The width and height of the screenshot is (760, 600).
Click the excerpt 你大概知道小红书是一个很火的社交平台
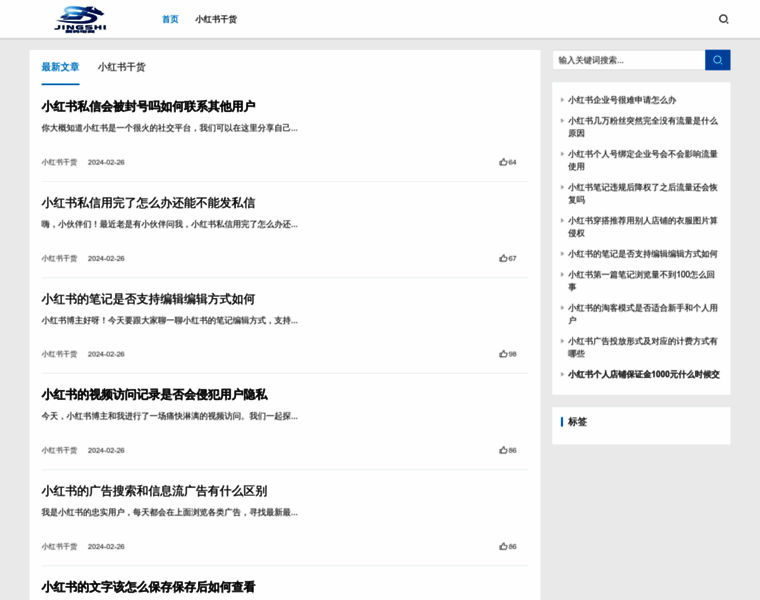170,128
